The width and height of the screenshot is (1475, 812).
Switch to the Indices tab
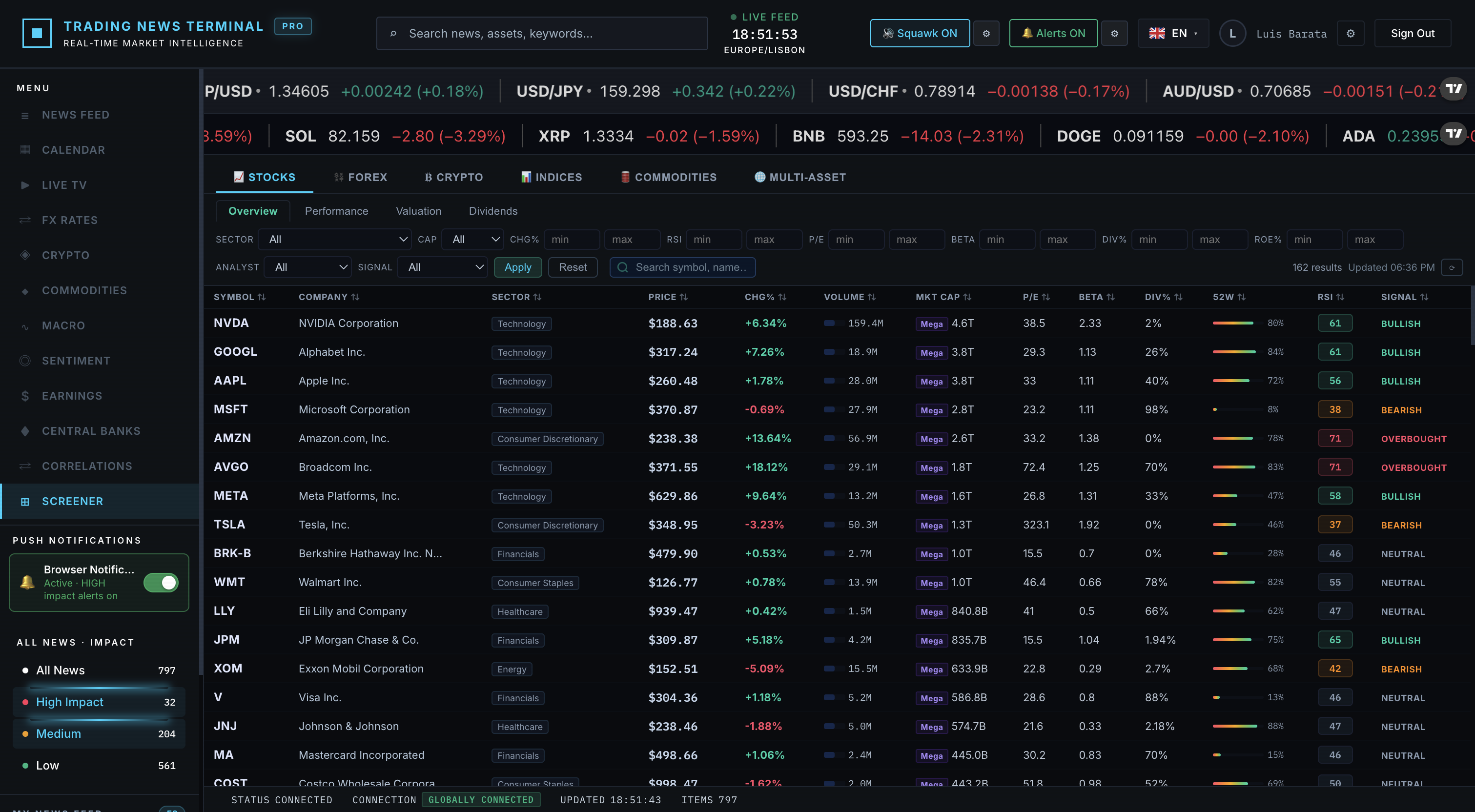552,177
